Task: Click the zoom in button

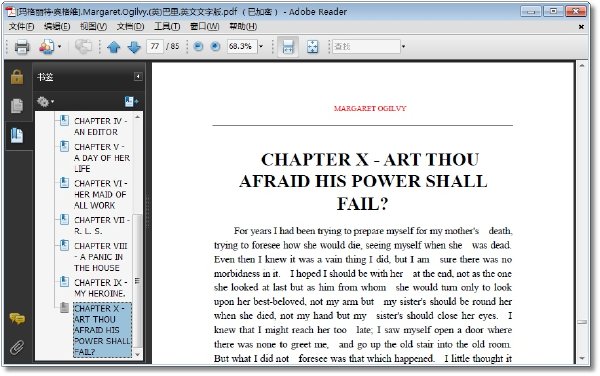Action: 215,47
